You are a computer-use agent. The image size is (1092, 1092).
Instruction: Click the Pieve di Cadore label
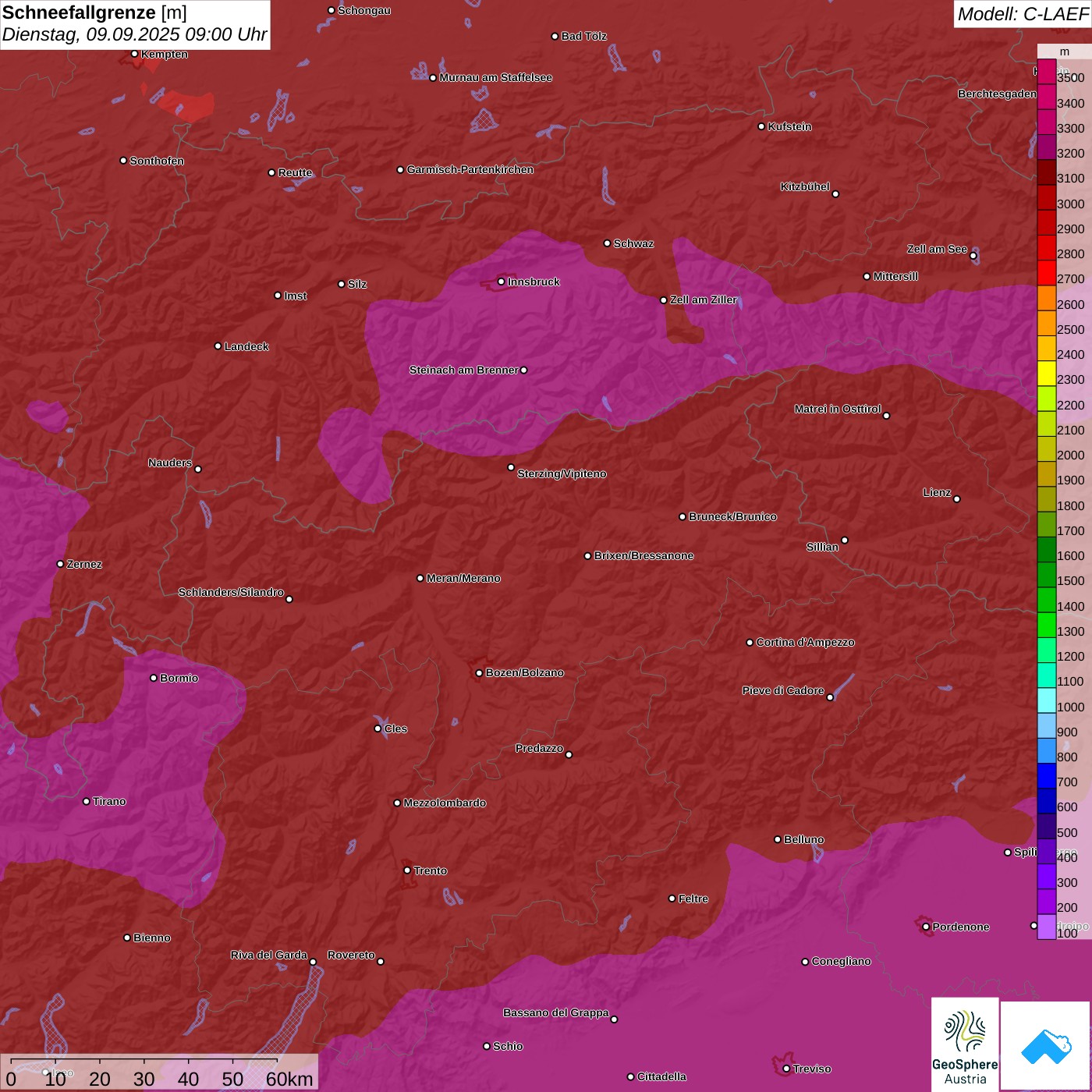click(x=783, y=690)
